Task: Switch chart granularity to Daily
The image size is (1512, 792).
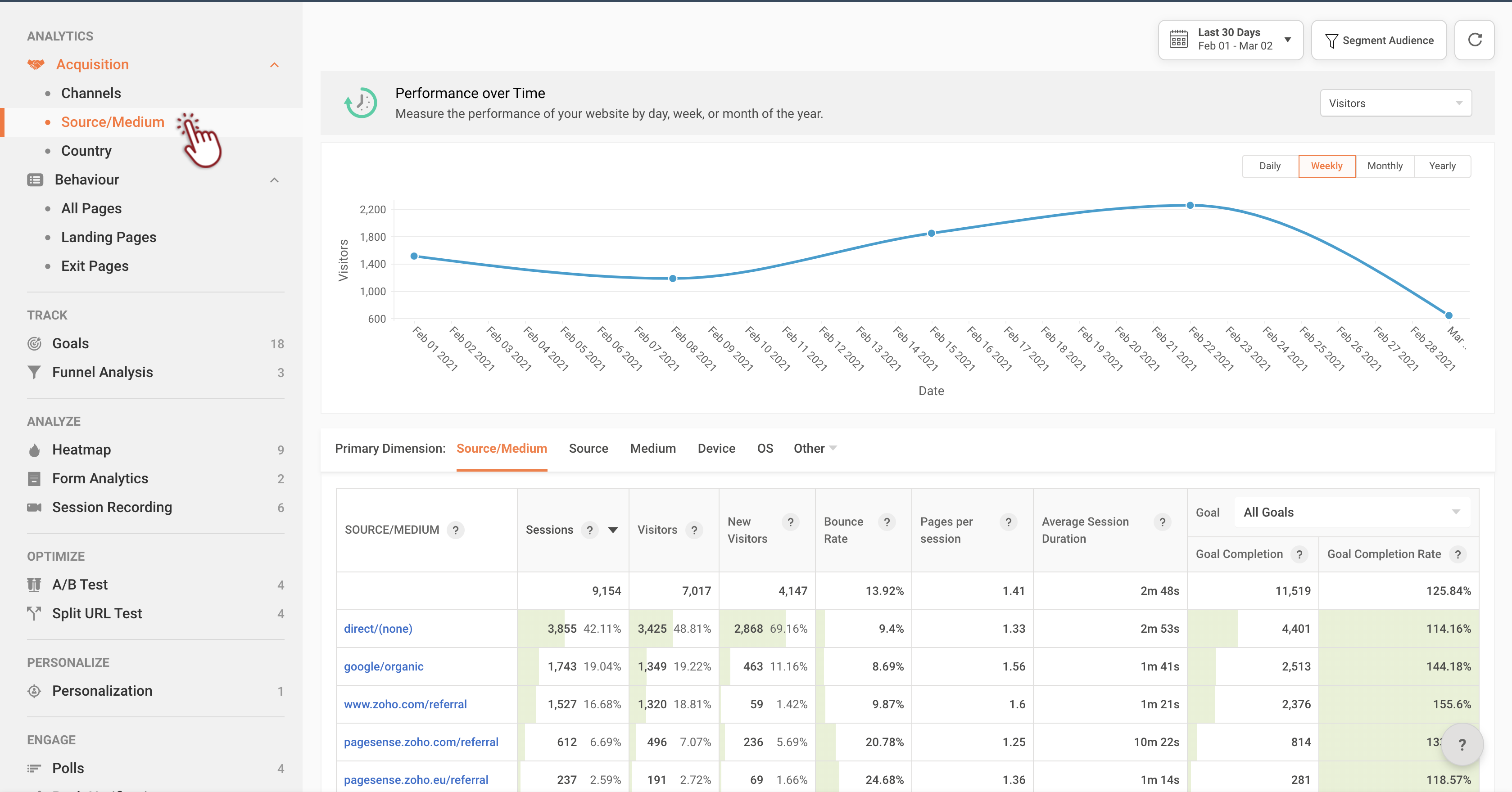Action: (1270, 166)
